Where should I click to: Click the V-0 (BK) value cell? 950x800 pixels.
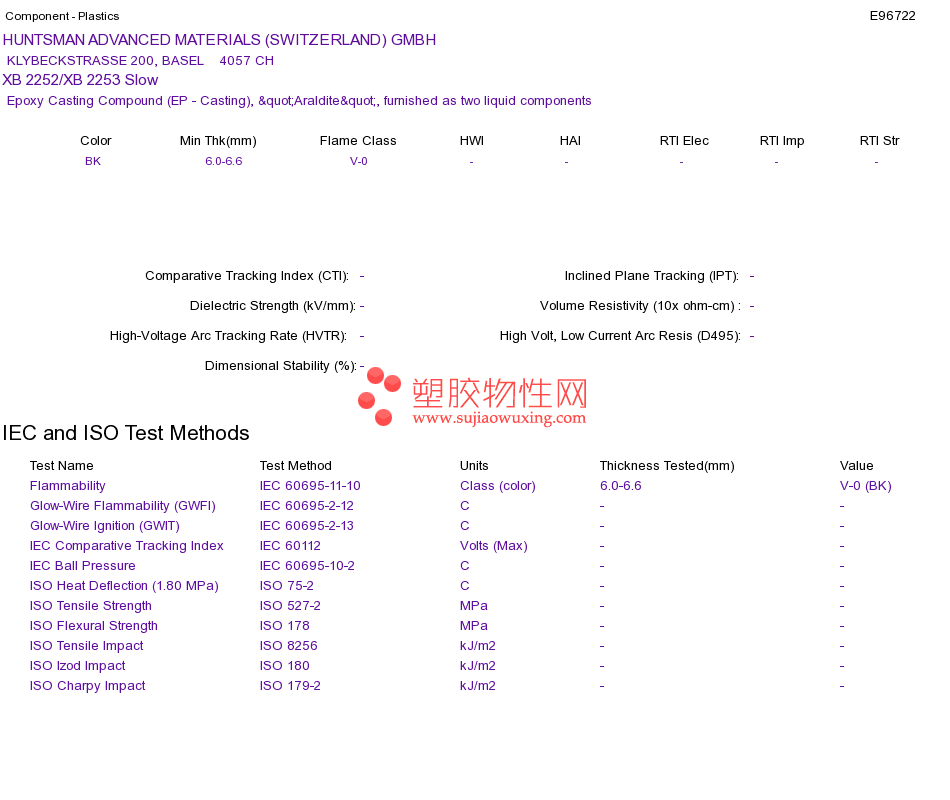click(866, 485)
